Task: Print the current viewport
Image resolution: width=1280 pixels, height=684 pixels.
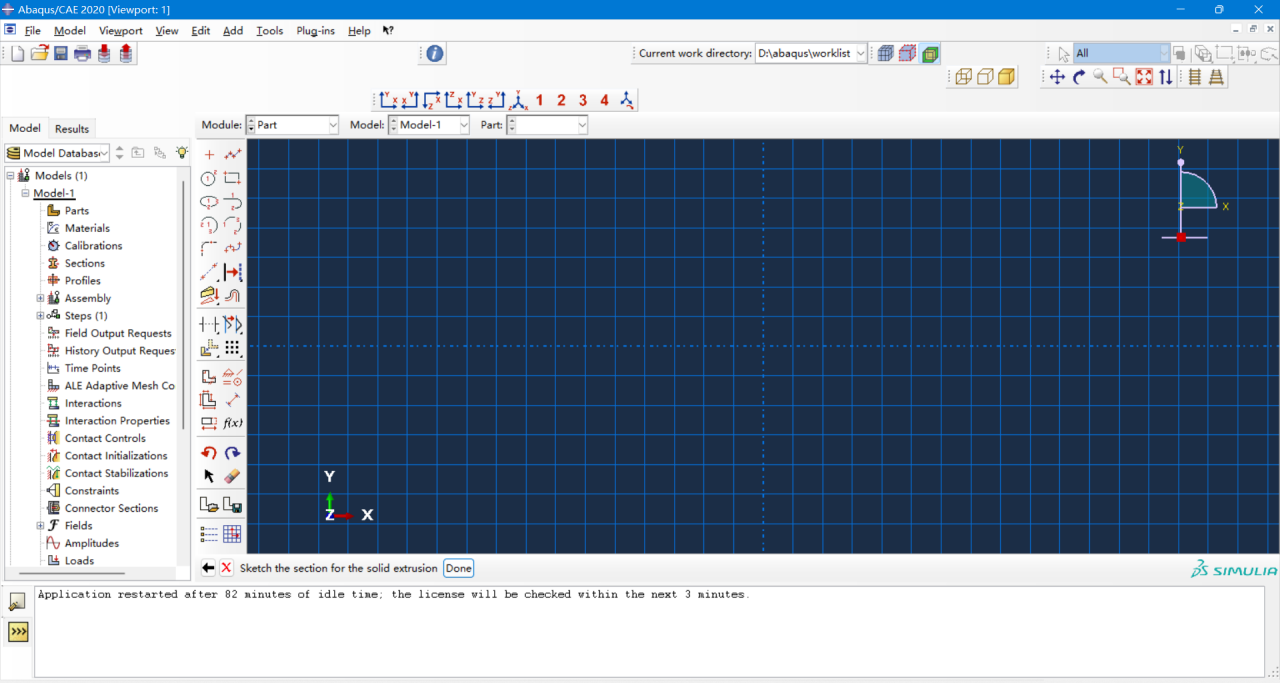Action: pyautogui.click(x=83, y=54)
